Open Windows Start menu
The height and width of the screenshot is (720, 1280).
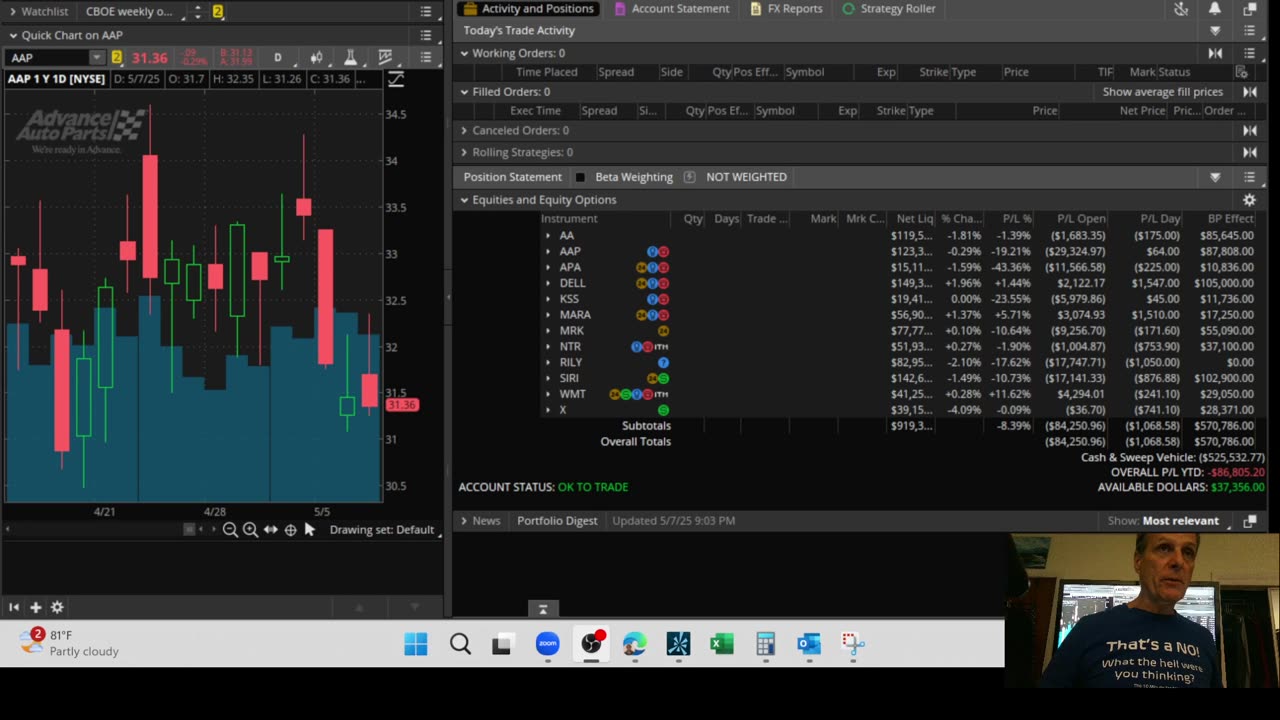tap(416, 644)
